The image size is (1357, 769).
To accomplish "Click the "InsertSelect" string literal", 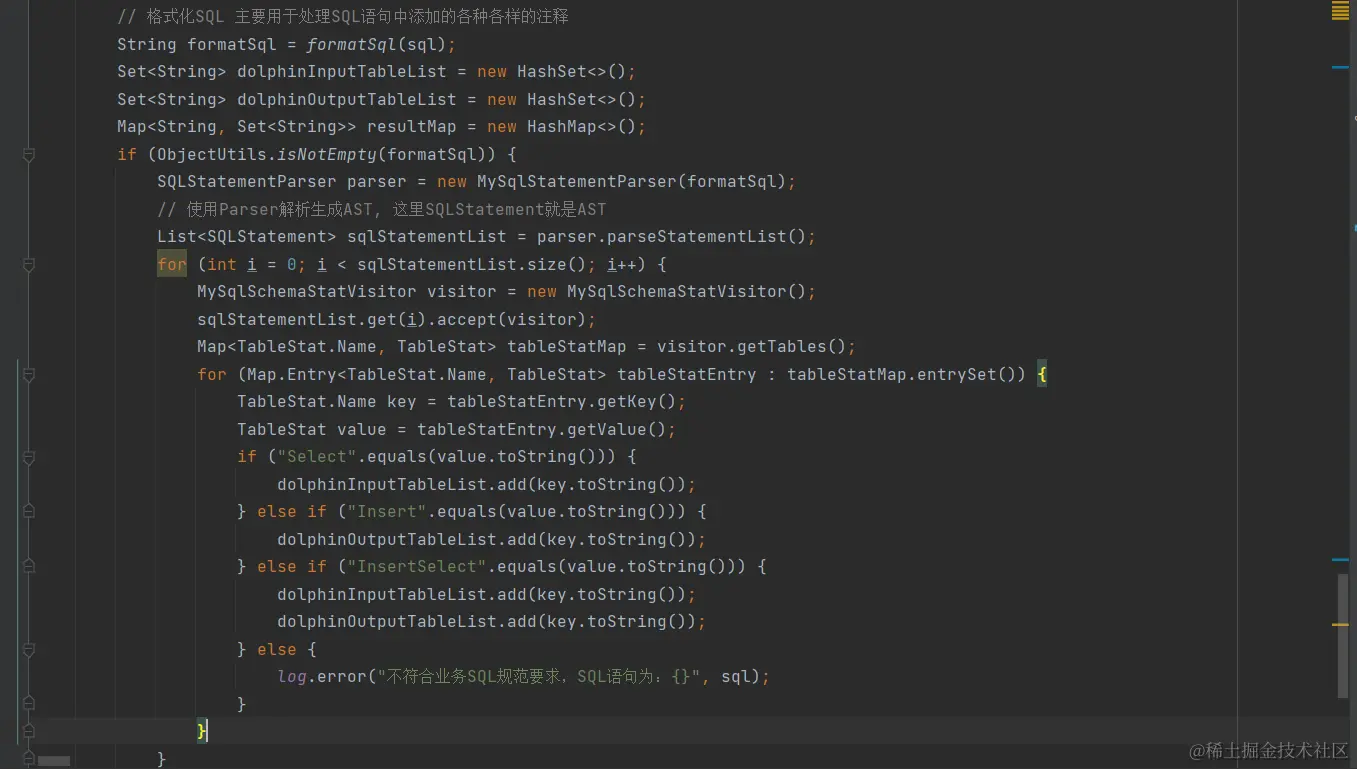I will pos(417,567).
